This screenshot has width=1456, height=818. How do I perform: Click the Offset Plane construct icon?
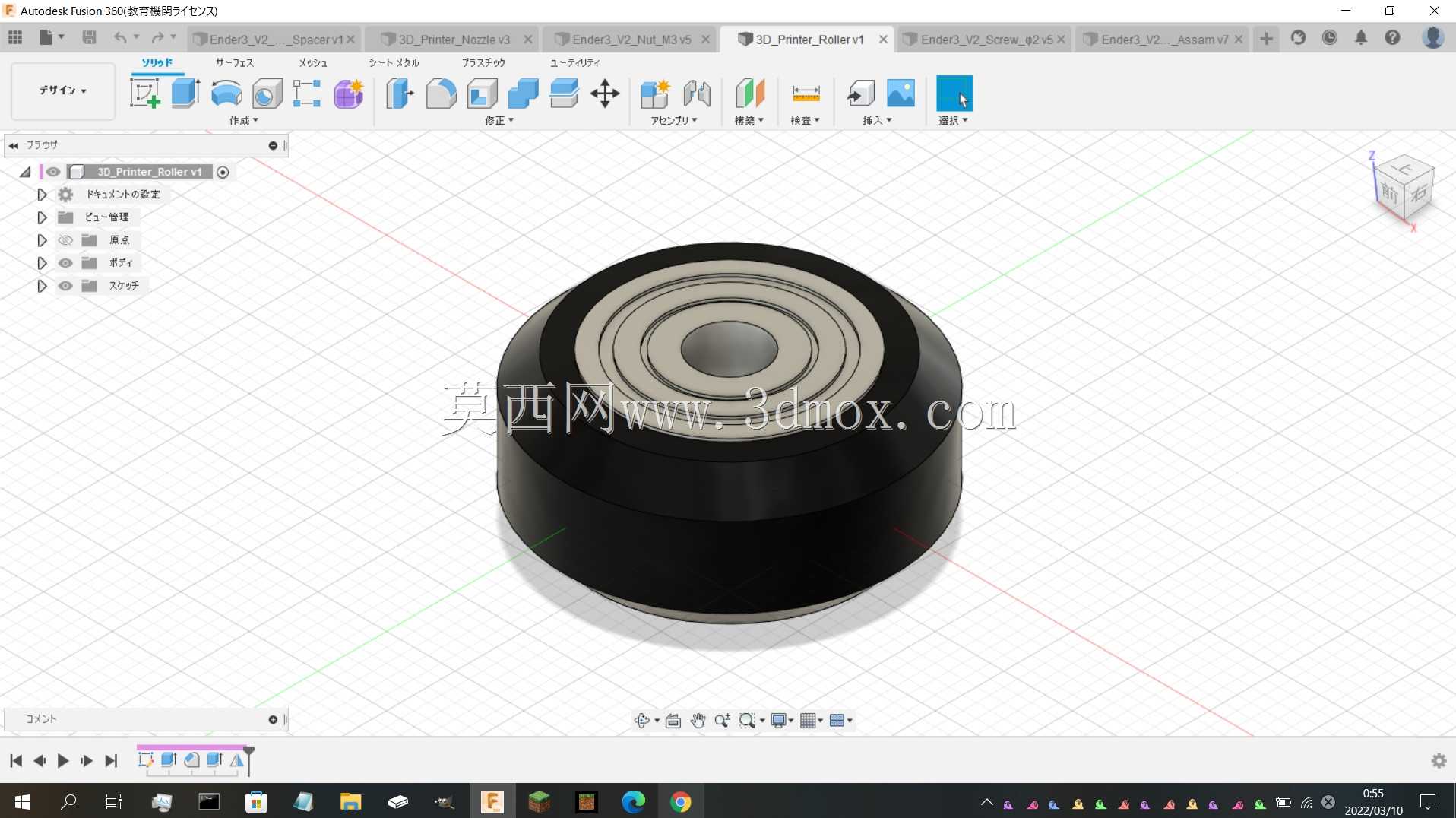coord(749,94)
